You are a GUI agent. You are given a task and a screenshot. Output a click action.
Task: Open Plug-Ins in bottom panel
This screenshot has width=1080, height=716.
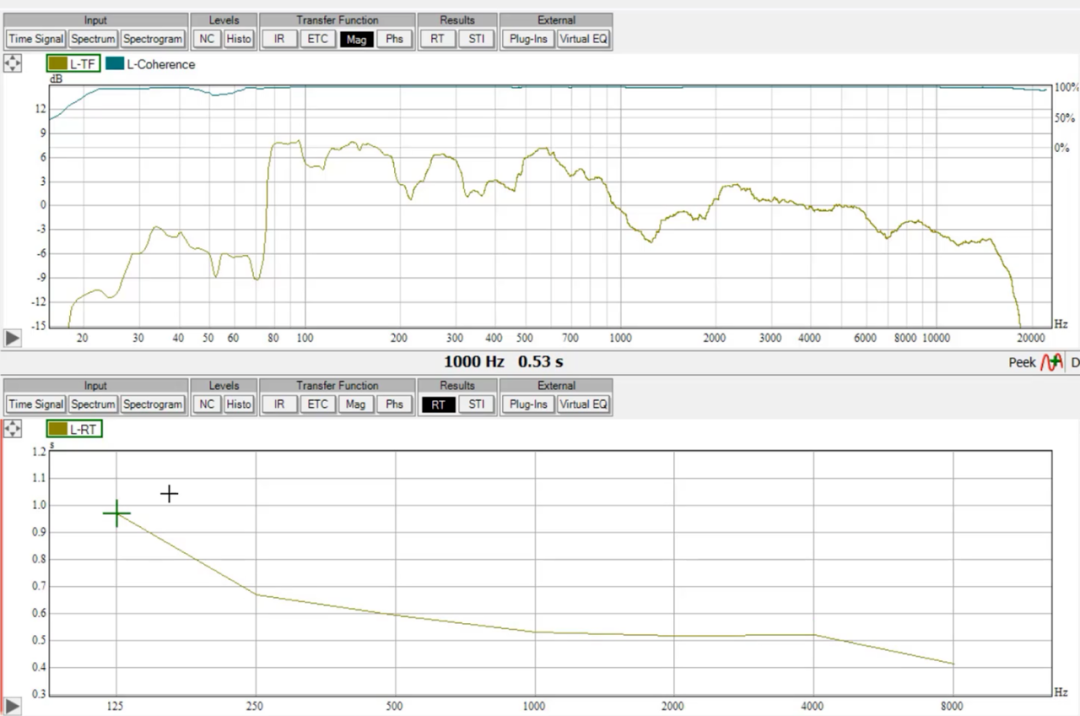pyautogui.click(x=528, y=405)
